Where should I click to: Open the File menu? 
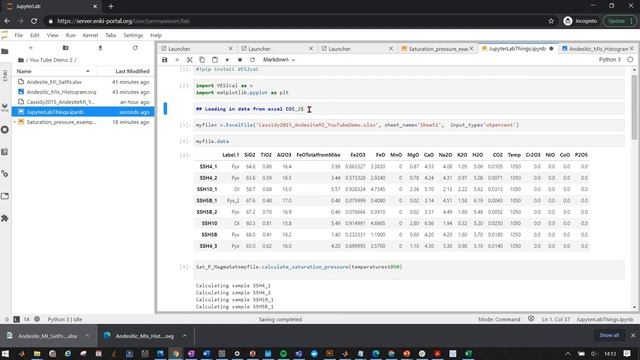[x=19, y=36]
